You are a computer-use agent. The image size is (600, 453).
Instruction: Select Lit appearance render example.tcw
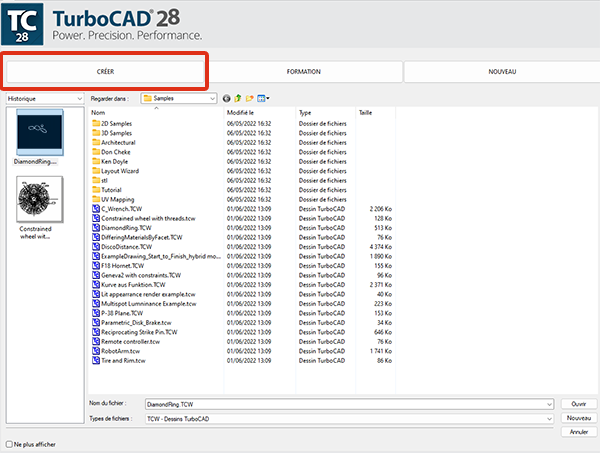pyautogui.click(x=144, y=294)
